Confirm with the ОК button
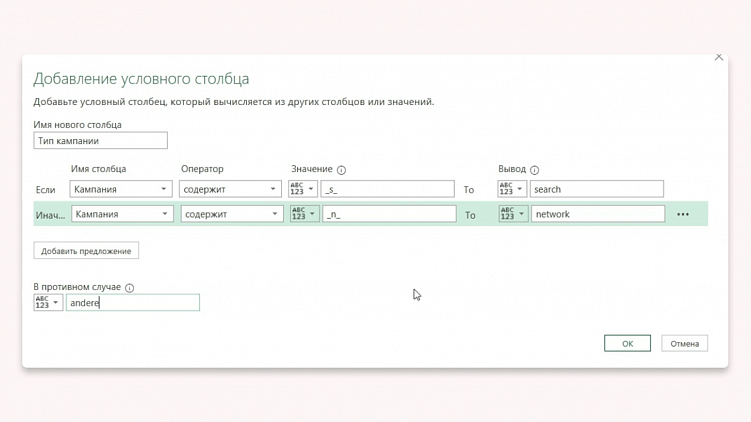This screenshot has height=422, width=751. 627,343
